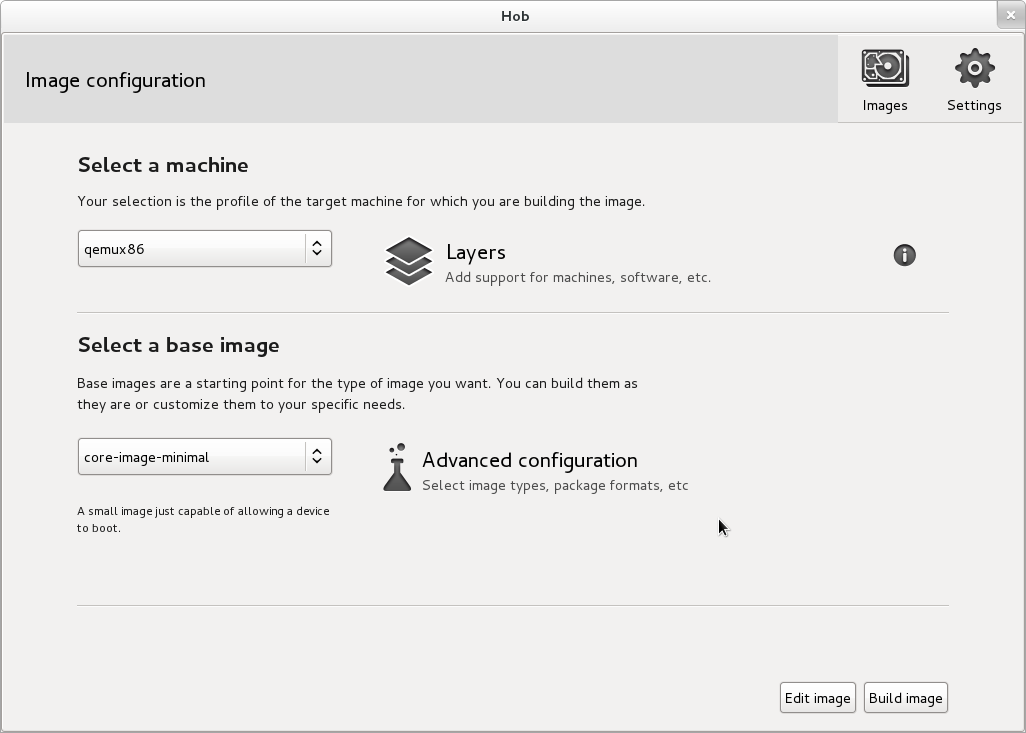
Task: Click 'A small image just capable' description
Action: pos(203,520)
